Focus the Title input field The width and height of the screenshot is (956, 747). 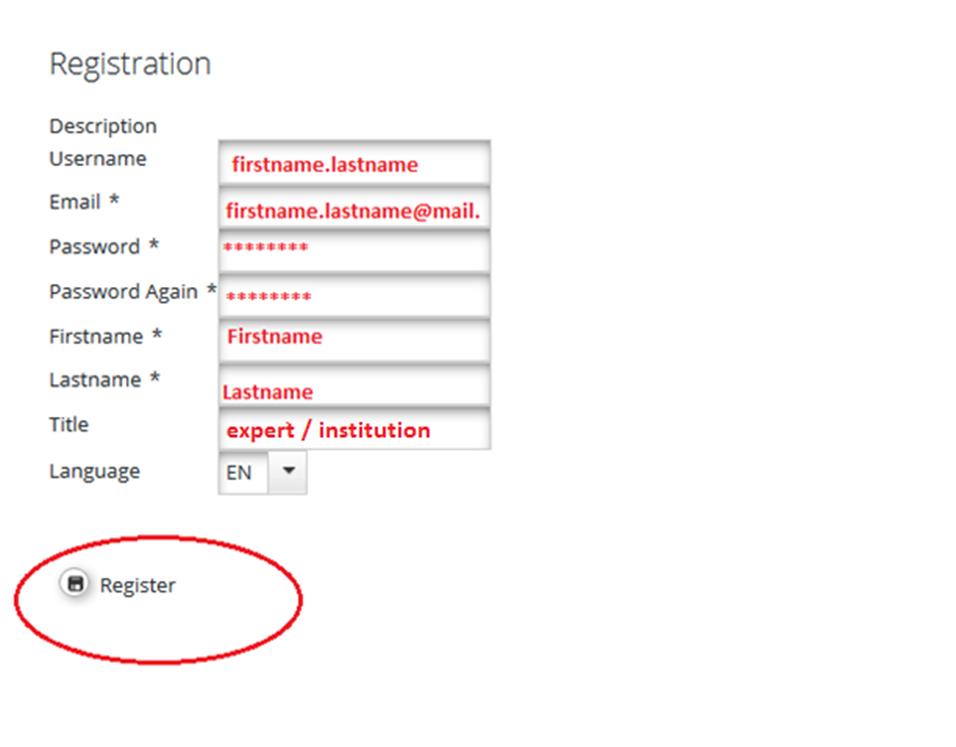[354, 429]
